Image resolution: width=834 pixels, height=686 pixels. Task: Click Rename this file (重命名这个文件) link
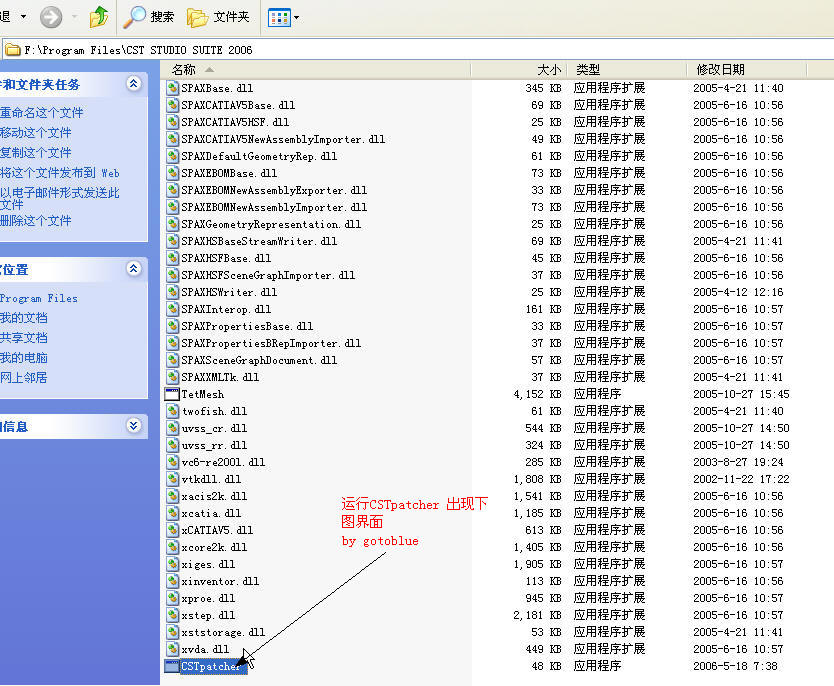(x=41, y=113)
